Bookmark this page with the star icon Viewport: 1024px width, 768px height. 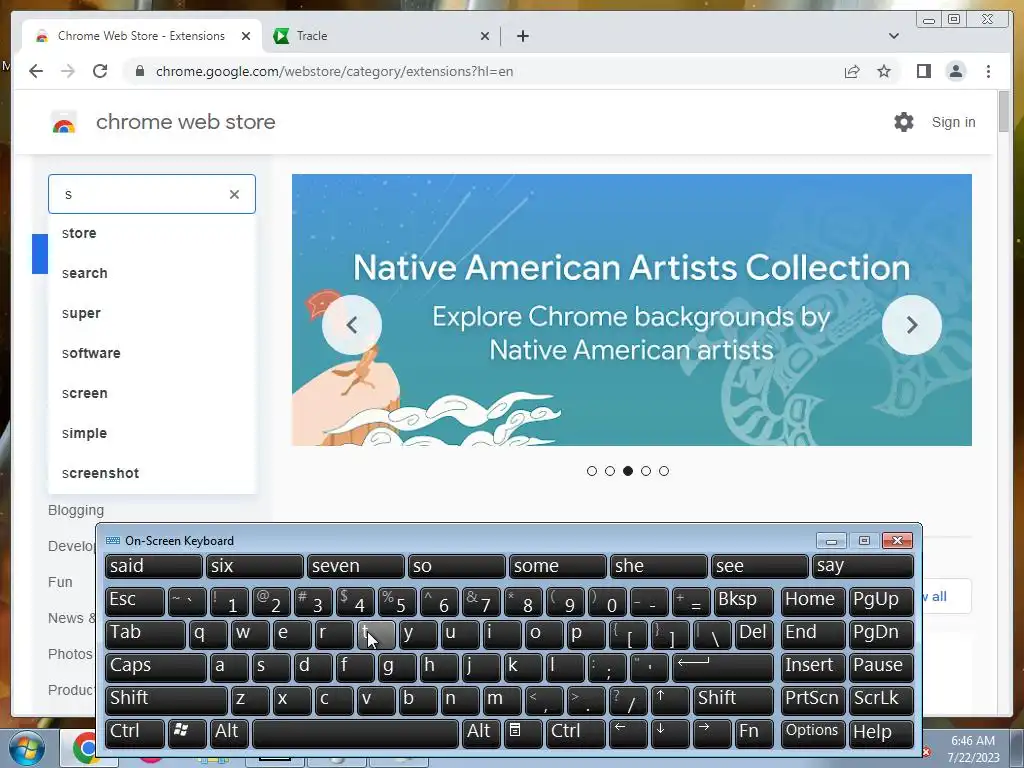click(x=884, y=71)
